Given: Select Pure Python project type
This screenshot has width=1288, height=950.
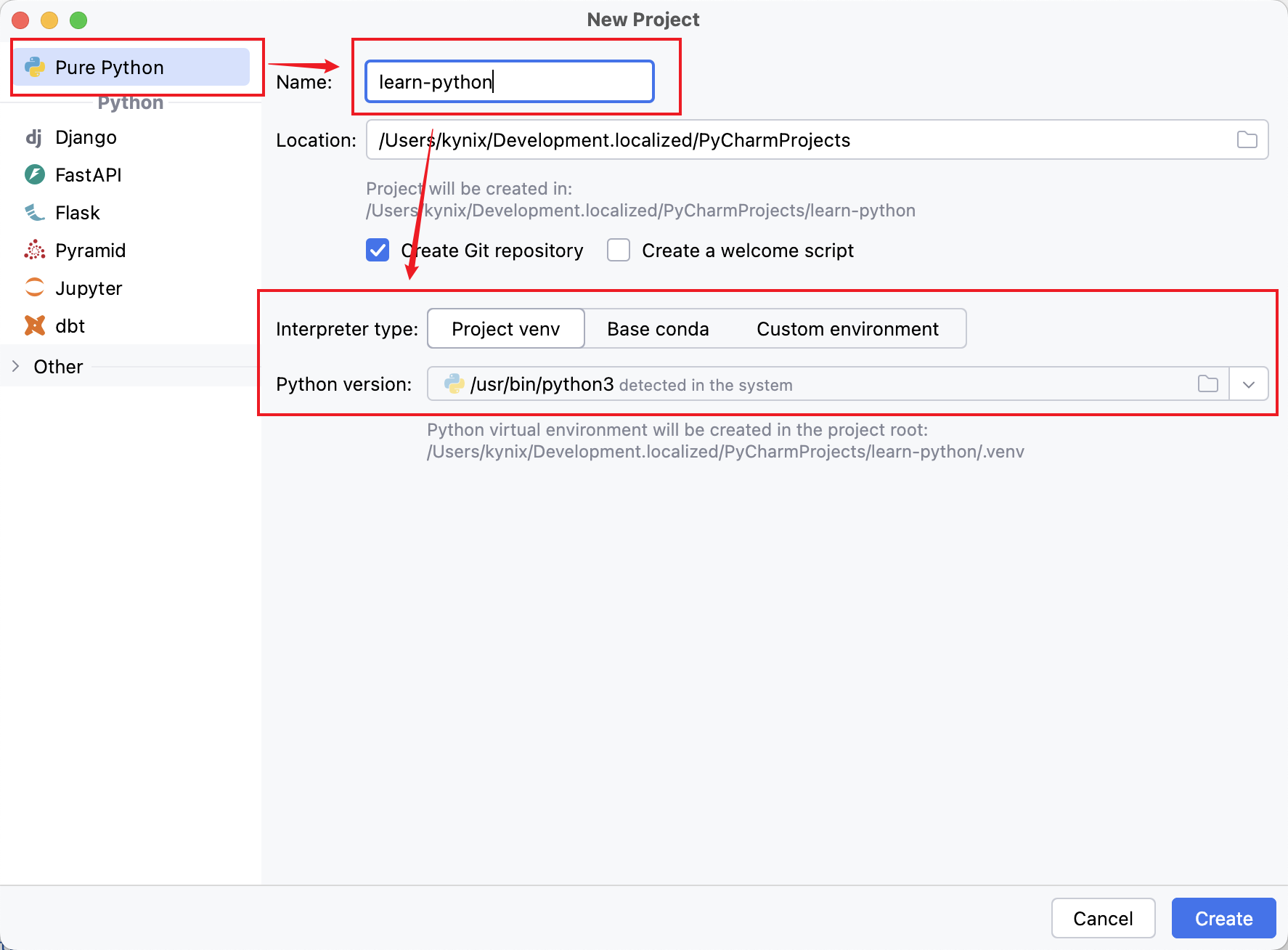Looking at the screenshot, I should pos(131,68).
